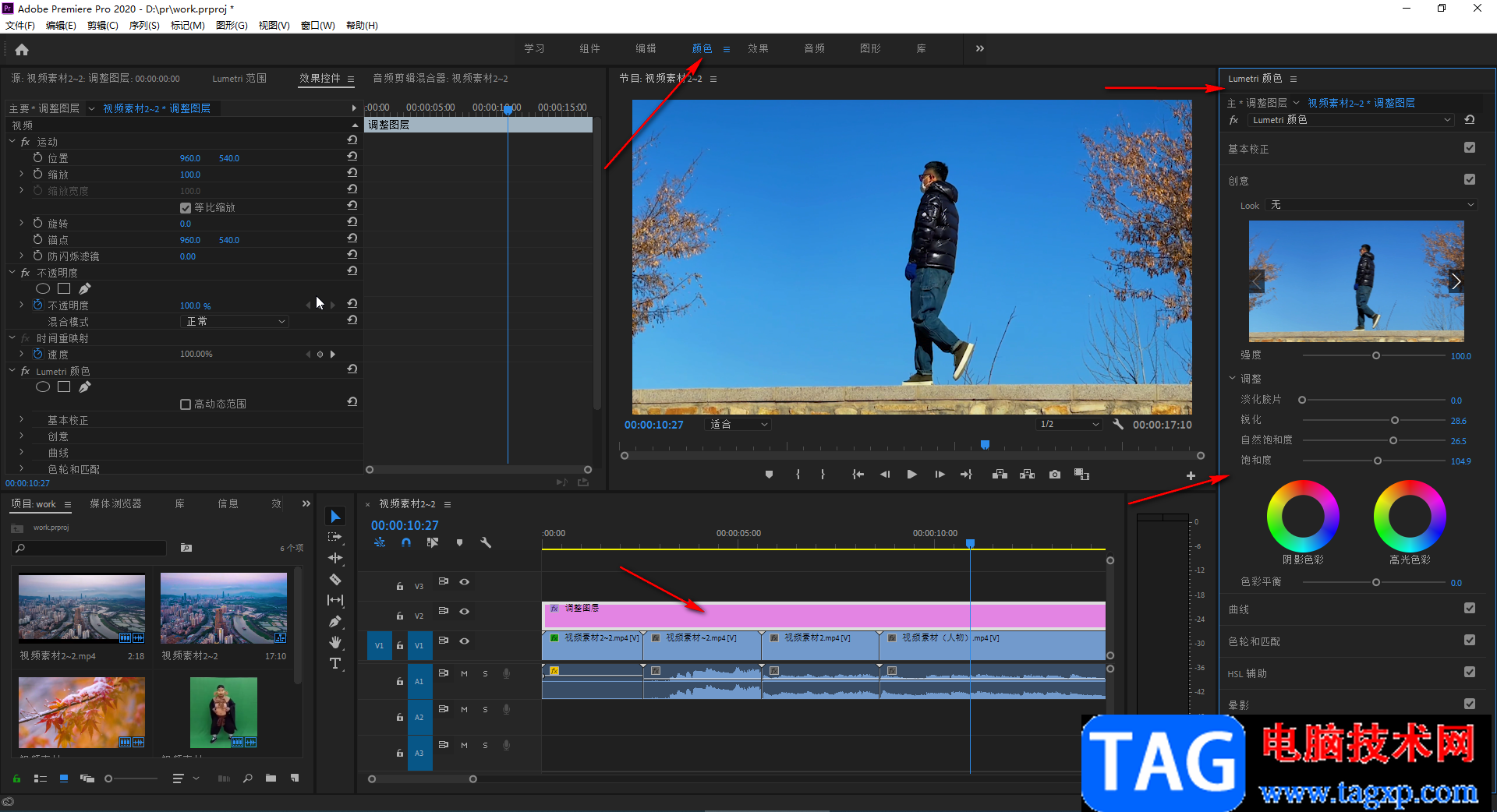1497x812 pixels.
Task: Select the adjustment layer clip on V2
Action: (x=823, y=615)
